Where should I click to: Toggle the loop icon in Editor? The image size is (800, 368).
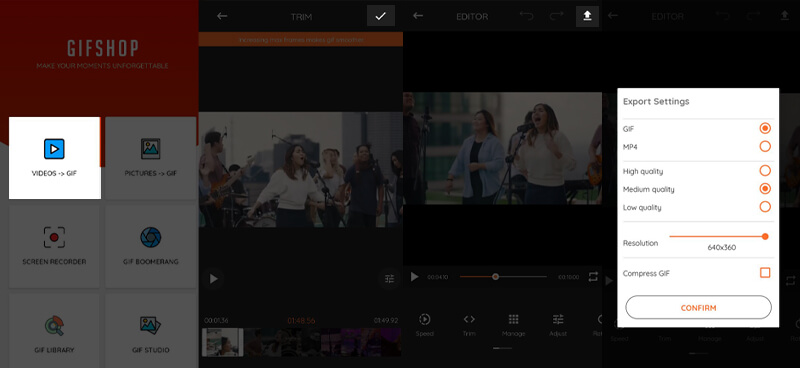[x=592, y=277]
